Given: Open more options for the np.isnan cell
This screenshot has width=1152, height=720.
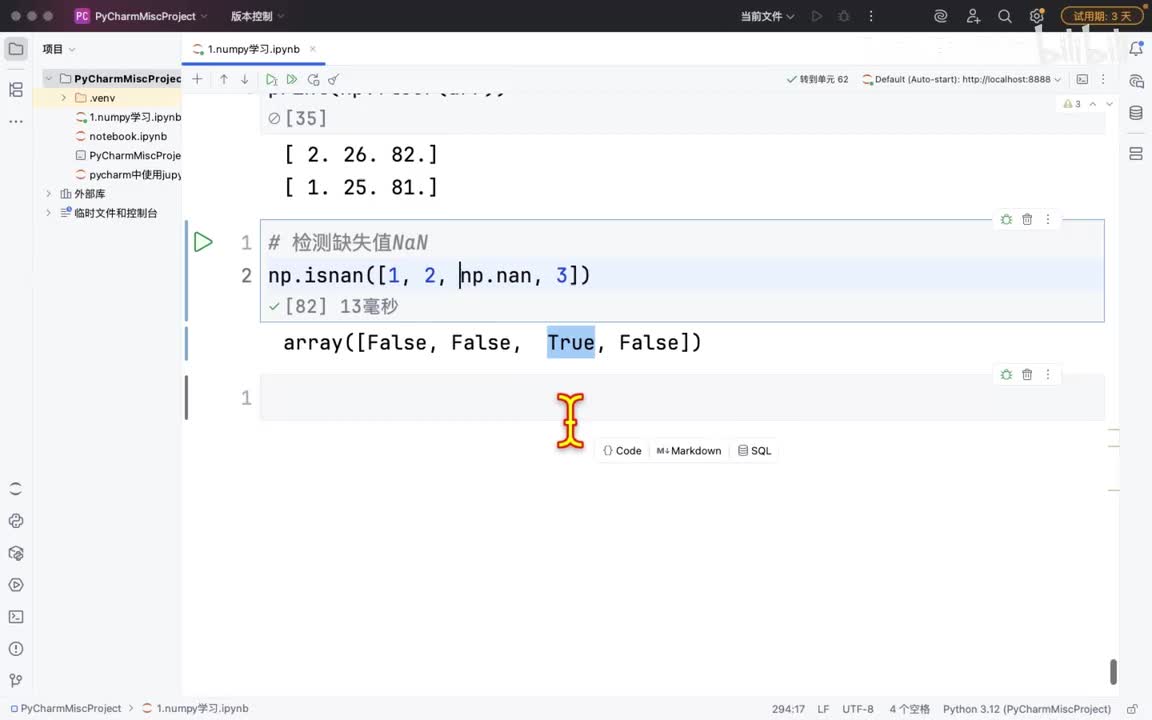Looking at the screenshot, I should (x=1048, y=219).
